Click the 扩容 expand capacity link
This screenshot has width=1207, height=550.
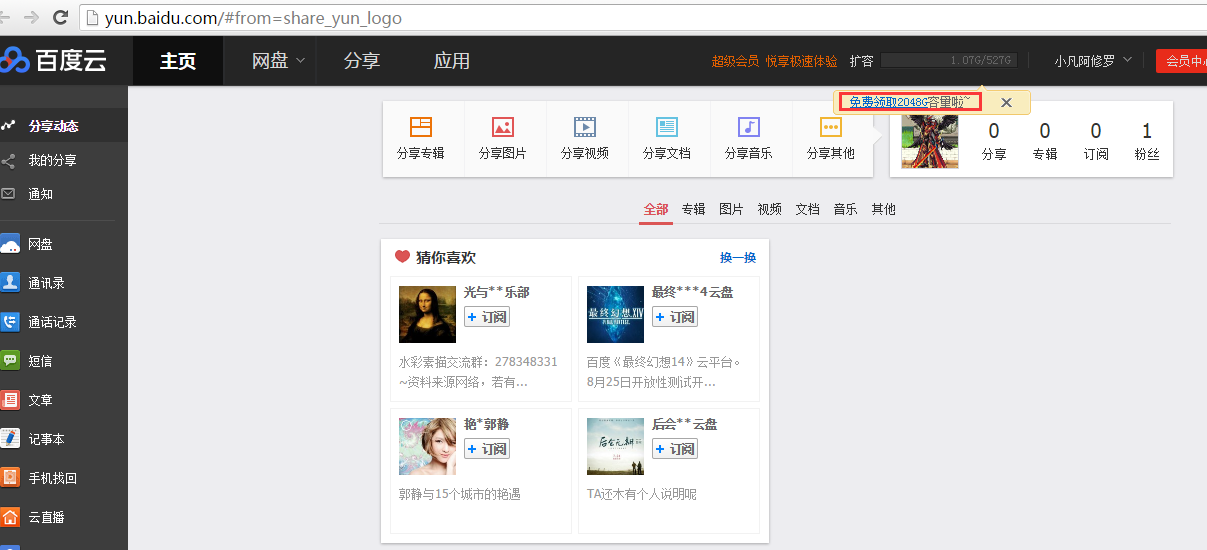pyautogui.click(x=861, y=61)
